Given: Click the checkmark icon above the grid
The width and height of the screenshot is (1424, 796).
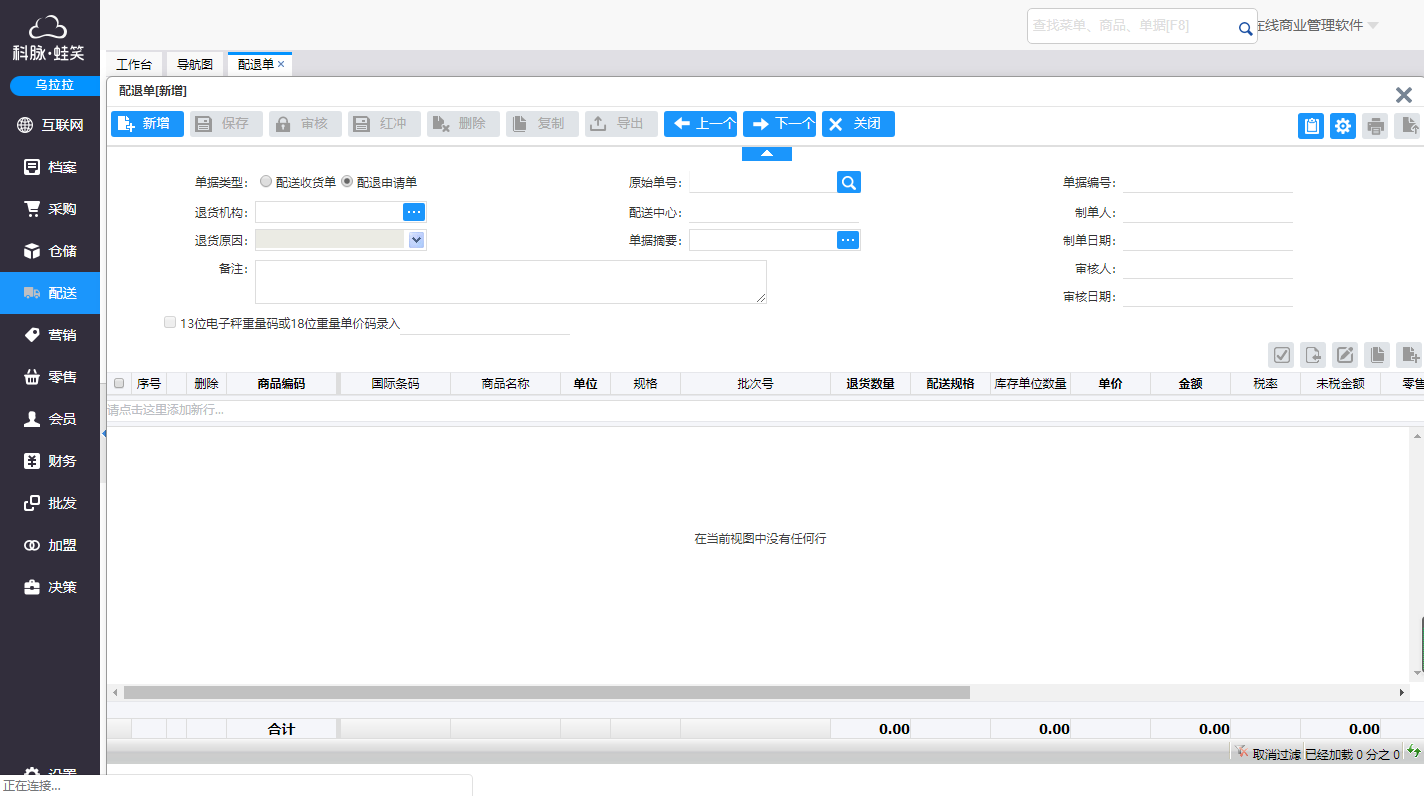Looking at the screenshot, I should pos(1281,354).
